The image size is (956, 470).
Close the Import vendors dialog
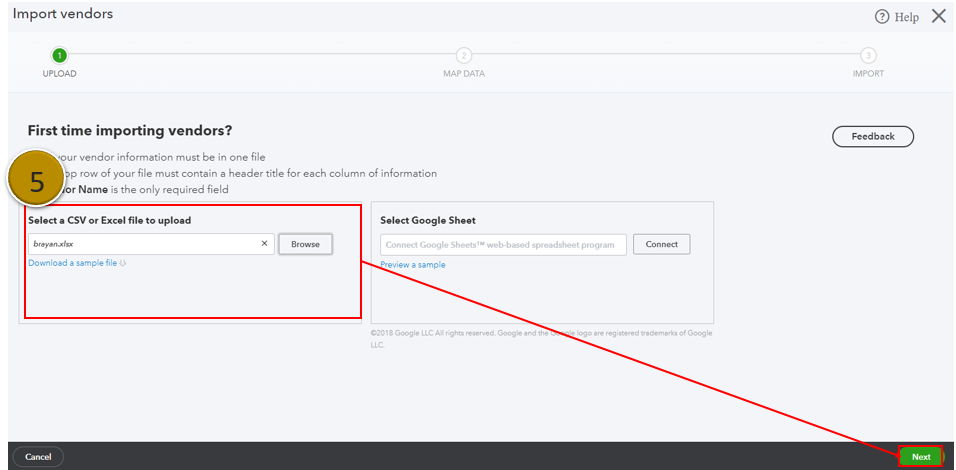(x=938, y=16)
